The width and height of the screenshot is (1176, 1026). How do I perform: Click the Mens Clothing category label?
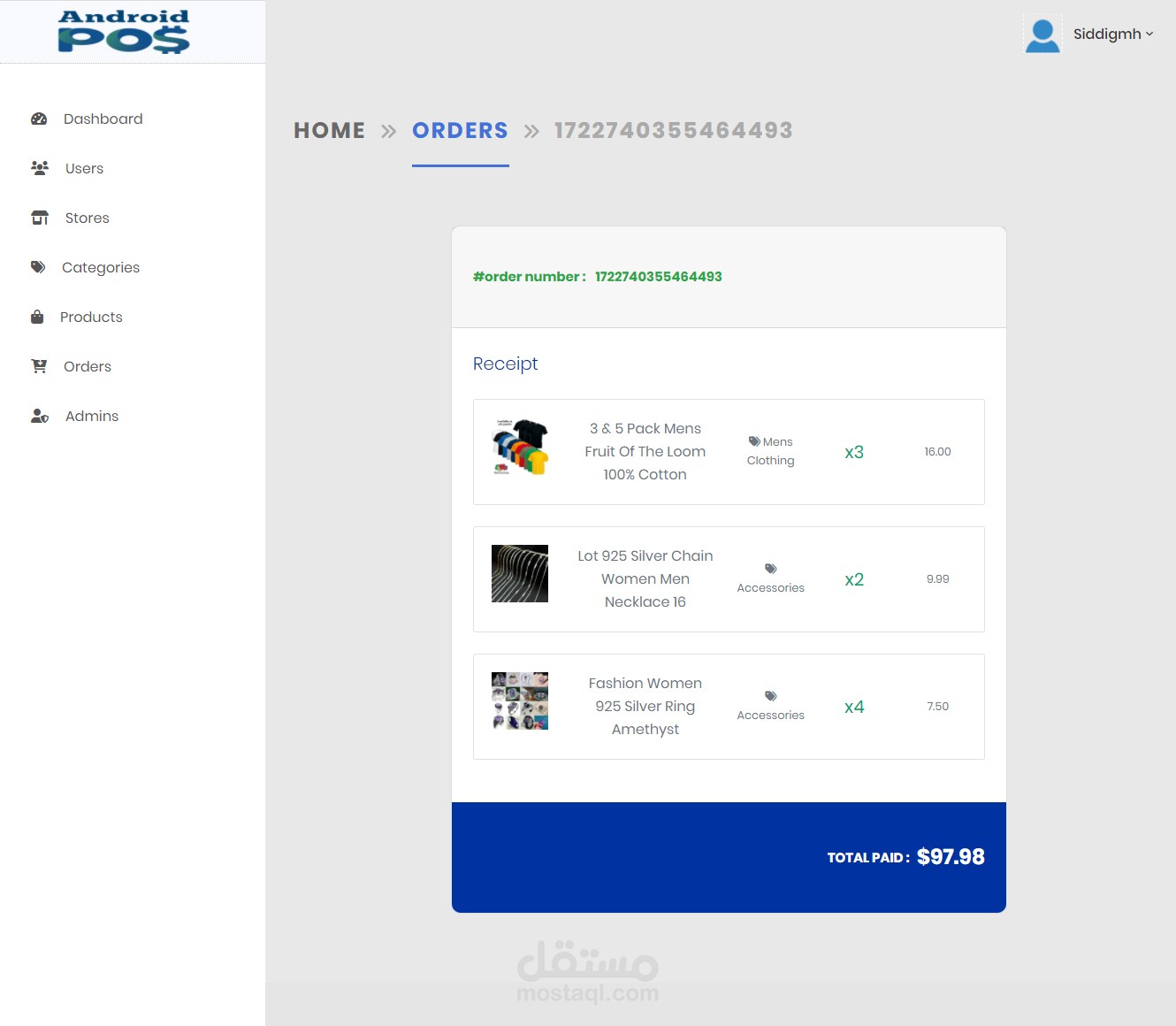(x=771, y=451)
